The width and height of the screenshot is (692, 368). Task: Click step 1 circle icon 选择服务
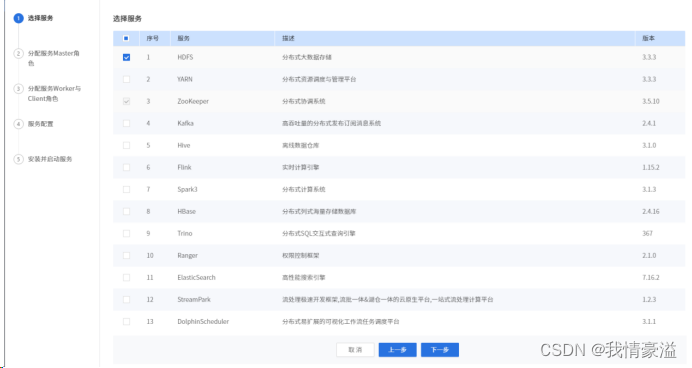coord(19,18)
